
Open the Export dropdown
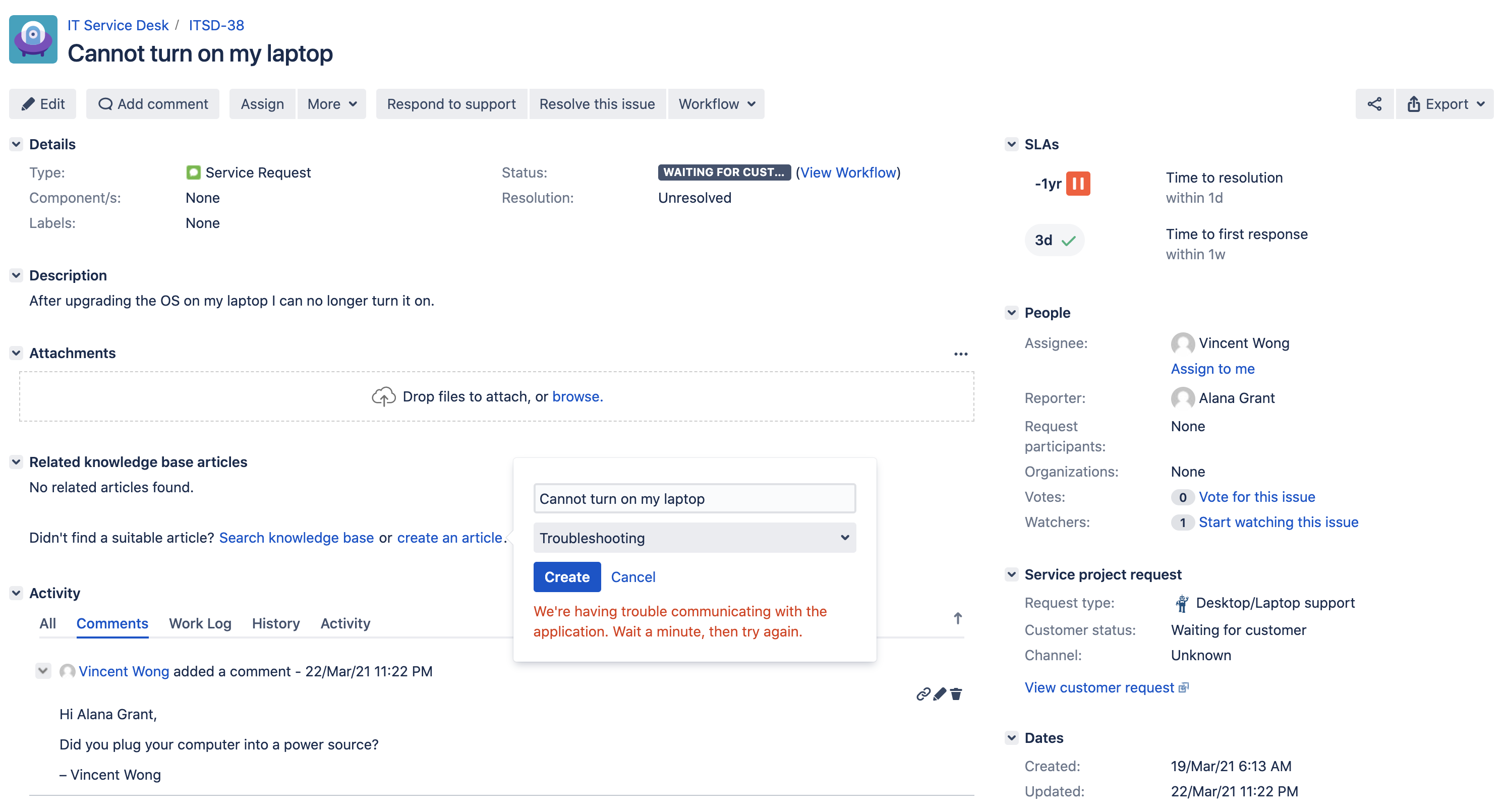pos(1445,104)
